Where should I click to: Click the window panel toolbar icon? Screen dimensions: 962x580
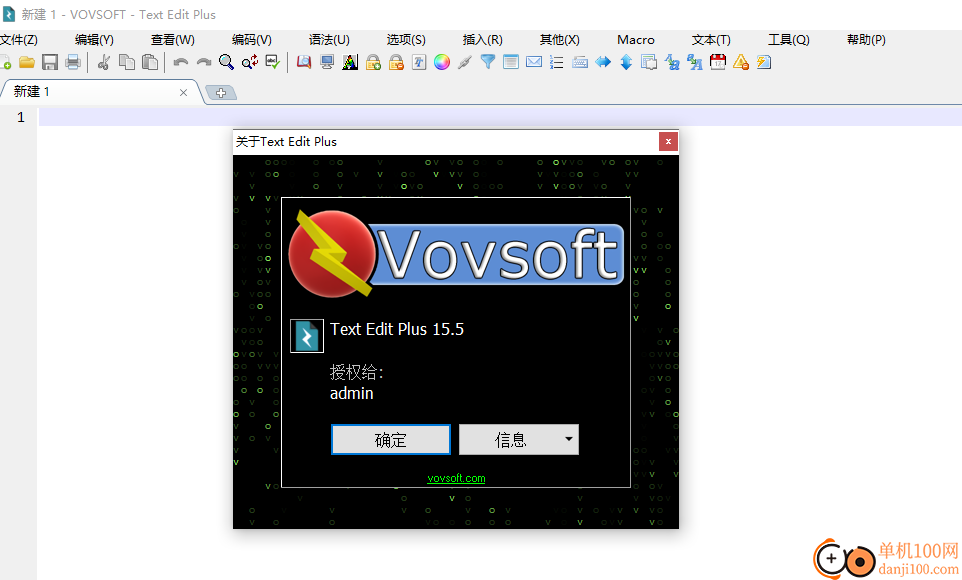pos(511,63)
